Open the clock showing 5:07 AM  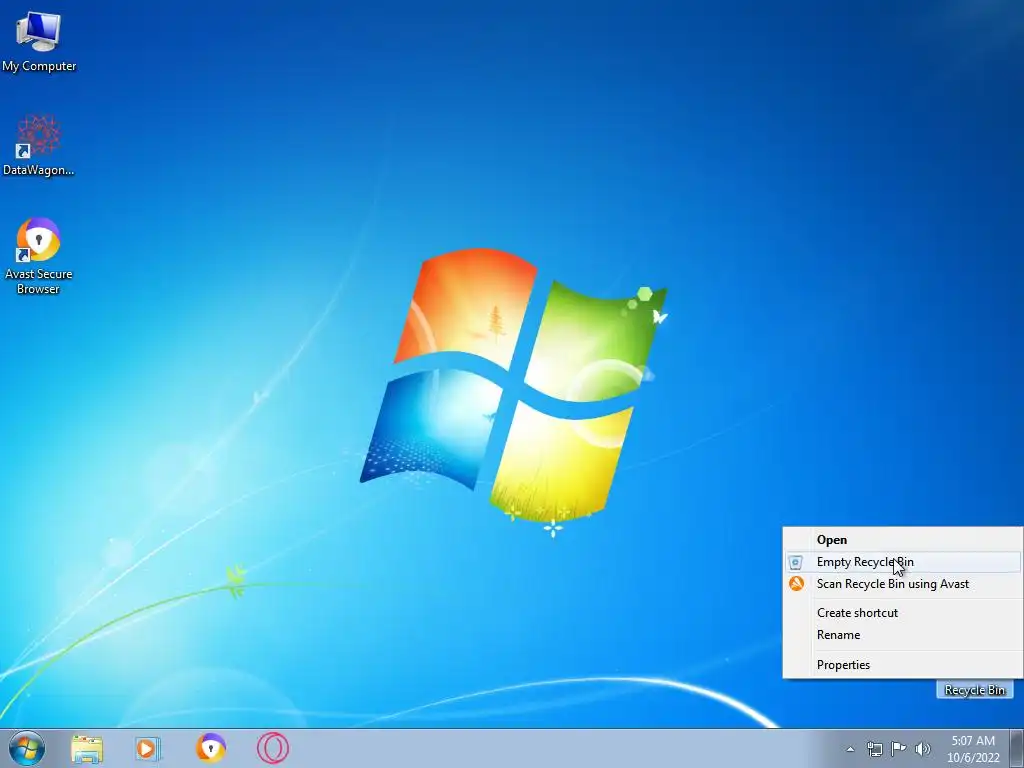point(973,749)
